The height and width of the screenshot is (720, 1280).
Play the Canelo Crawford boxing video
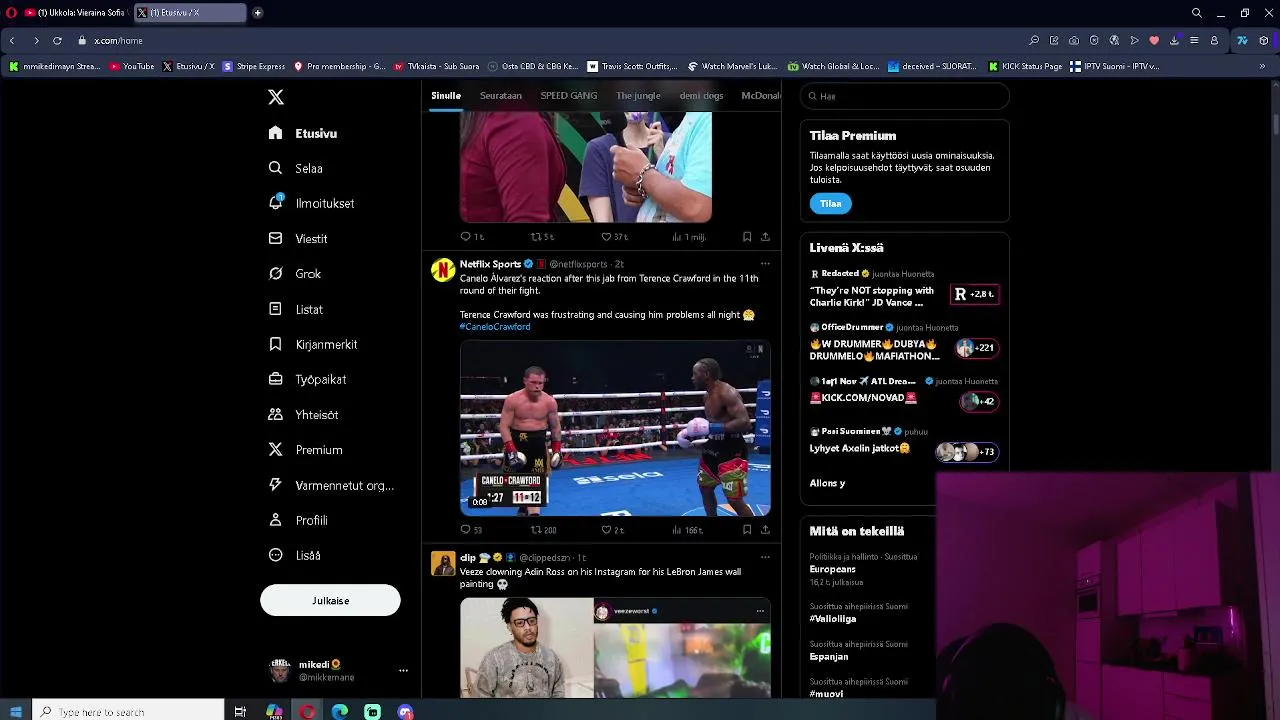(615, 428)
